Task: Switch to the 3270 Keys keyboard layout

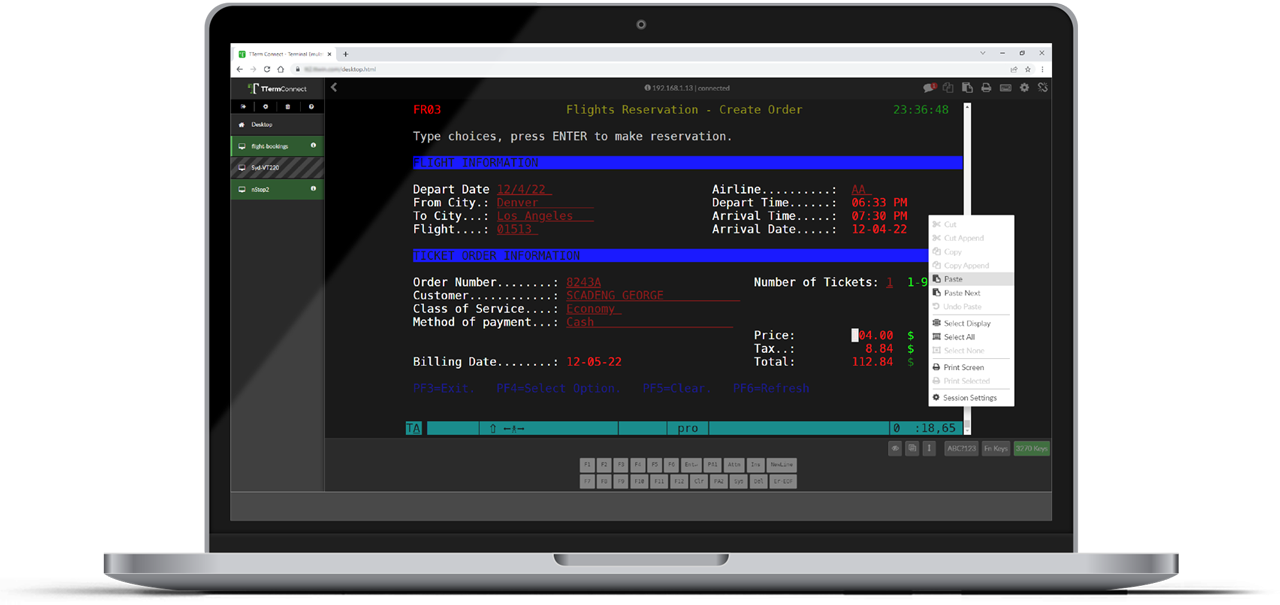Action: 1031,449
